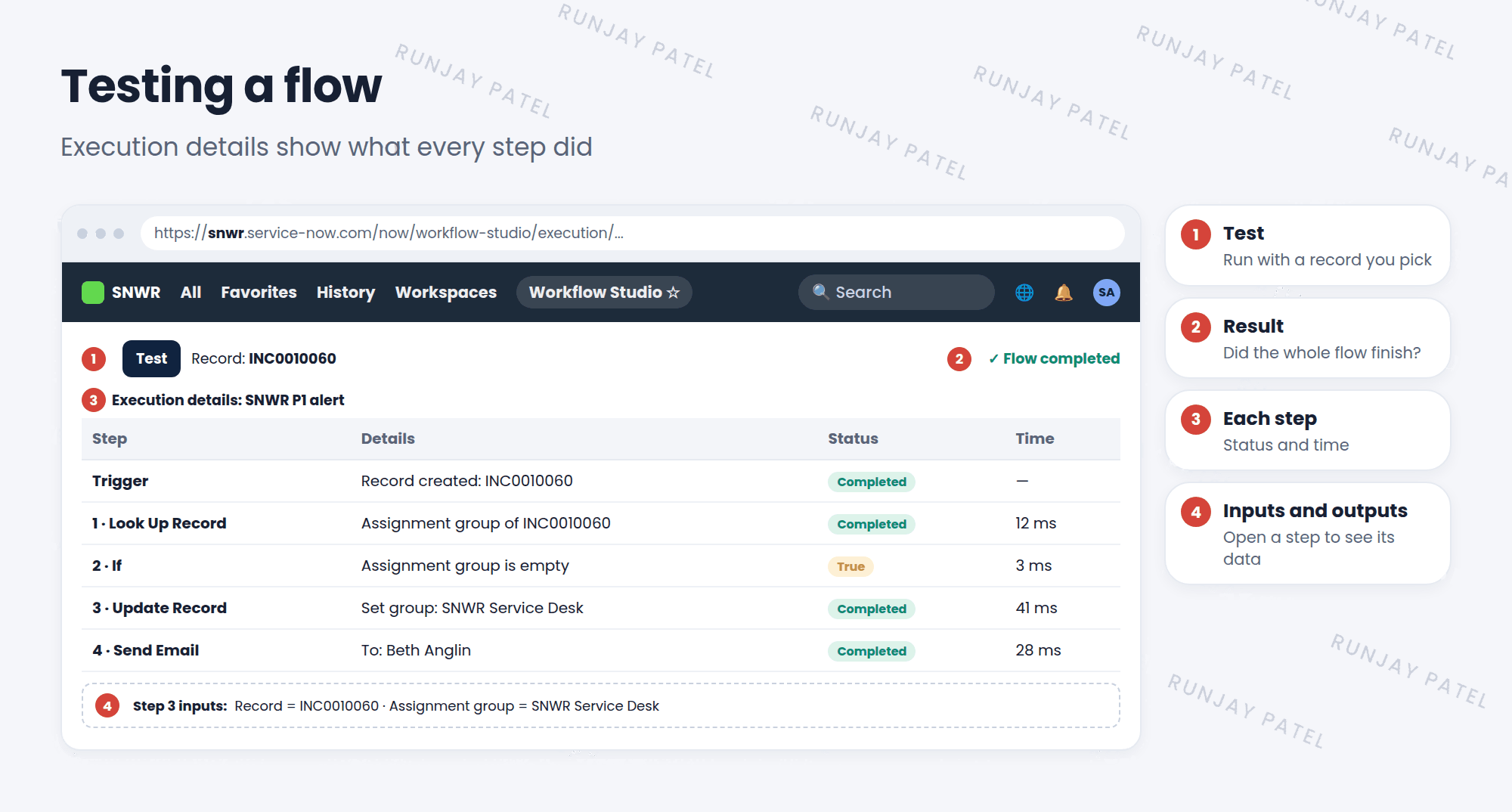Click the SNWR brand name
1512x812 pixels.
136,293
